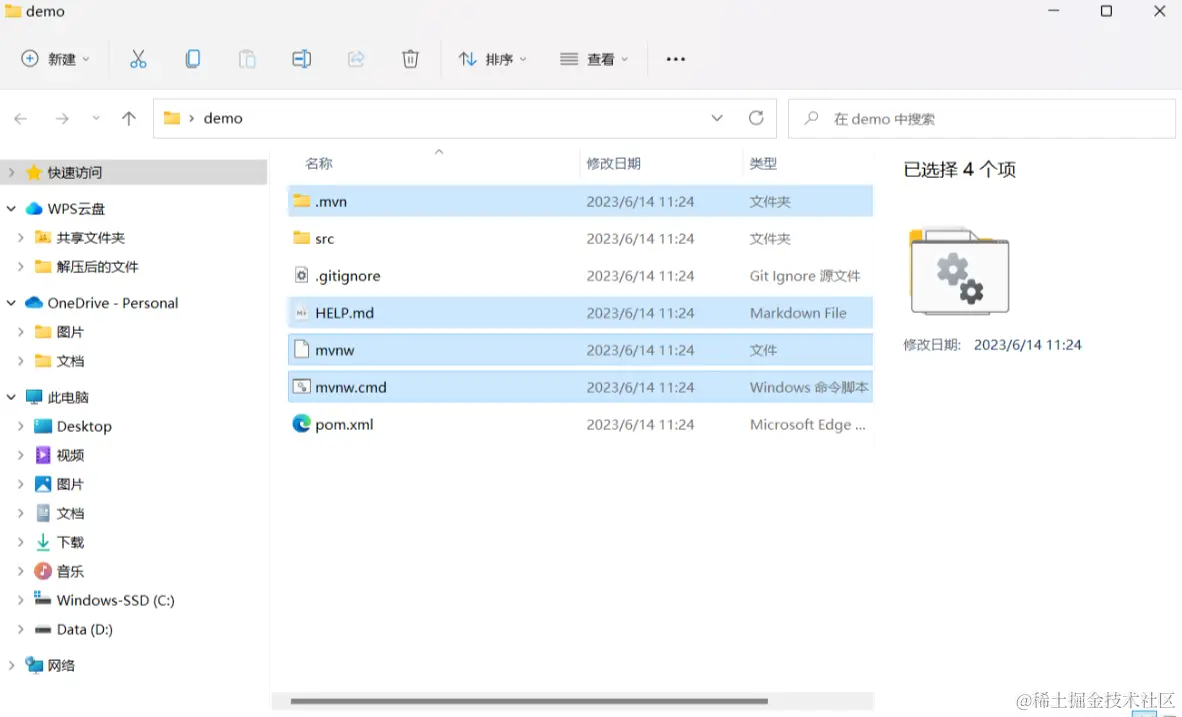Refresh the demo folder view
This screenshot has width=1182, height=717.
(x=756, y=118)
